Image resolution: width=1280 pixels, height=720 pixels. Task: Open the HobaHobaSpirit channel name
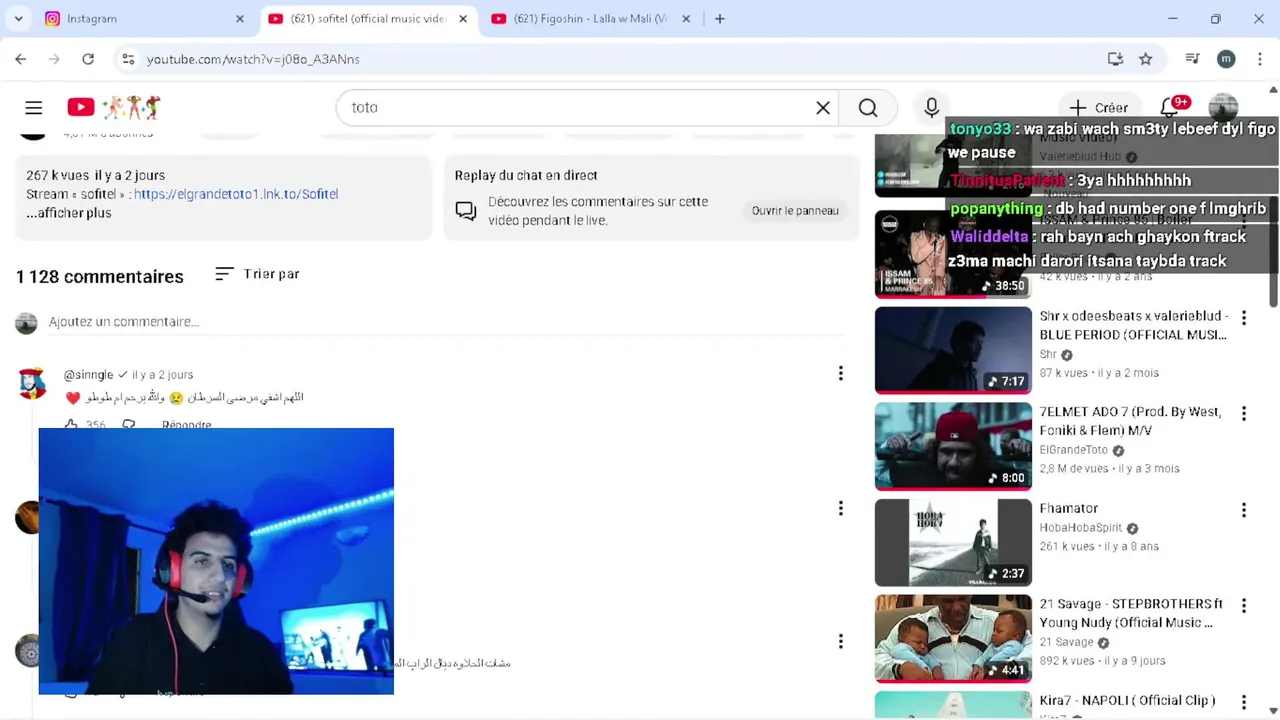click(1080, 528)
